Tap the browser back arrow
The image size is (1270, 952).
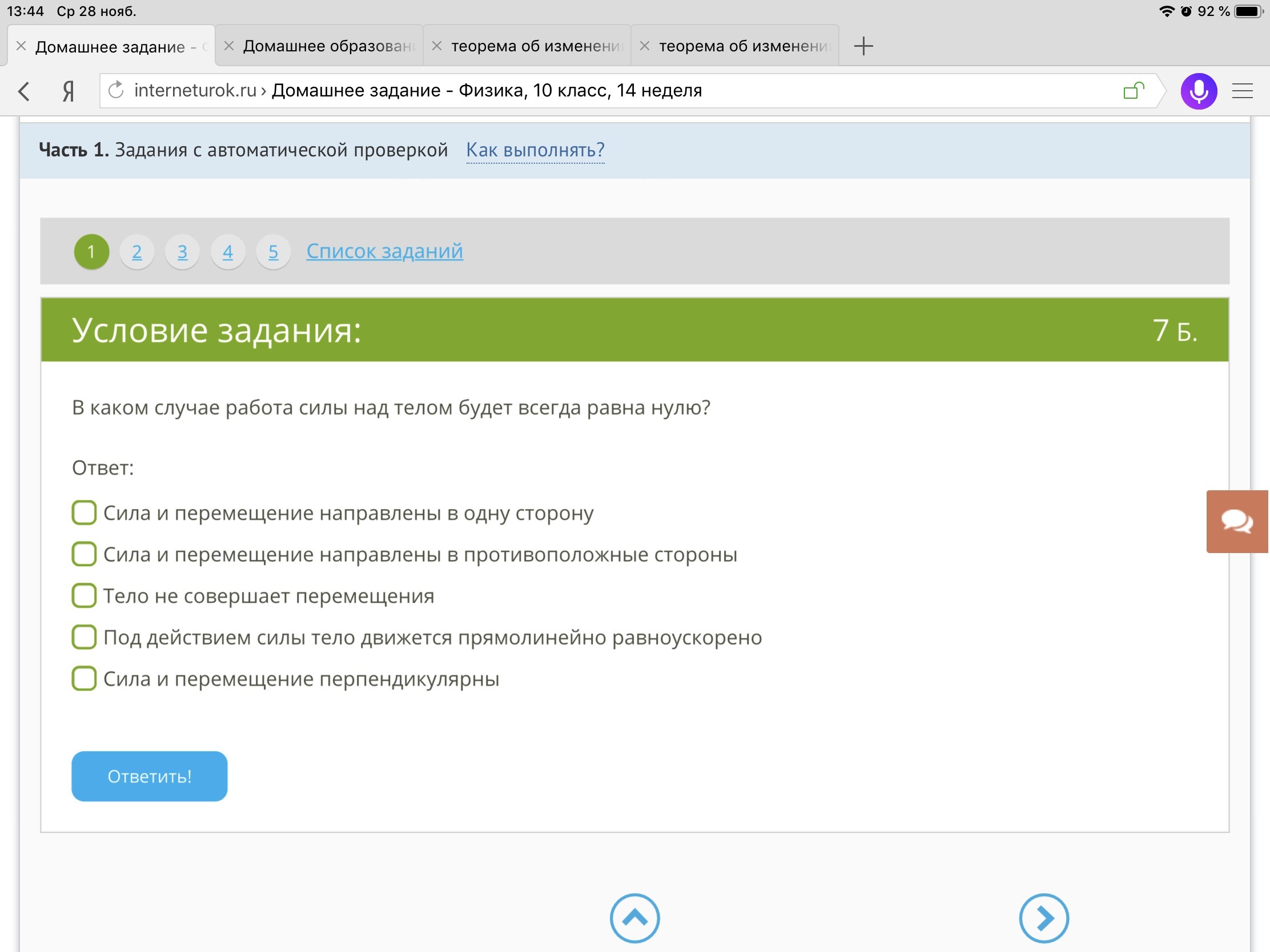pos(24,91)
